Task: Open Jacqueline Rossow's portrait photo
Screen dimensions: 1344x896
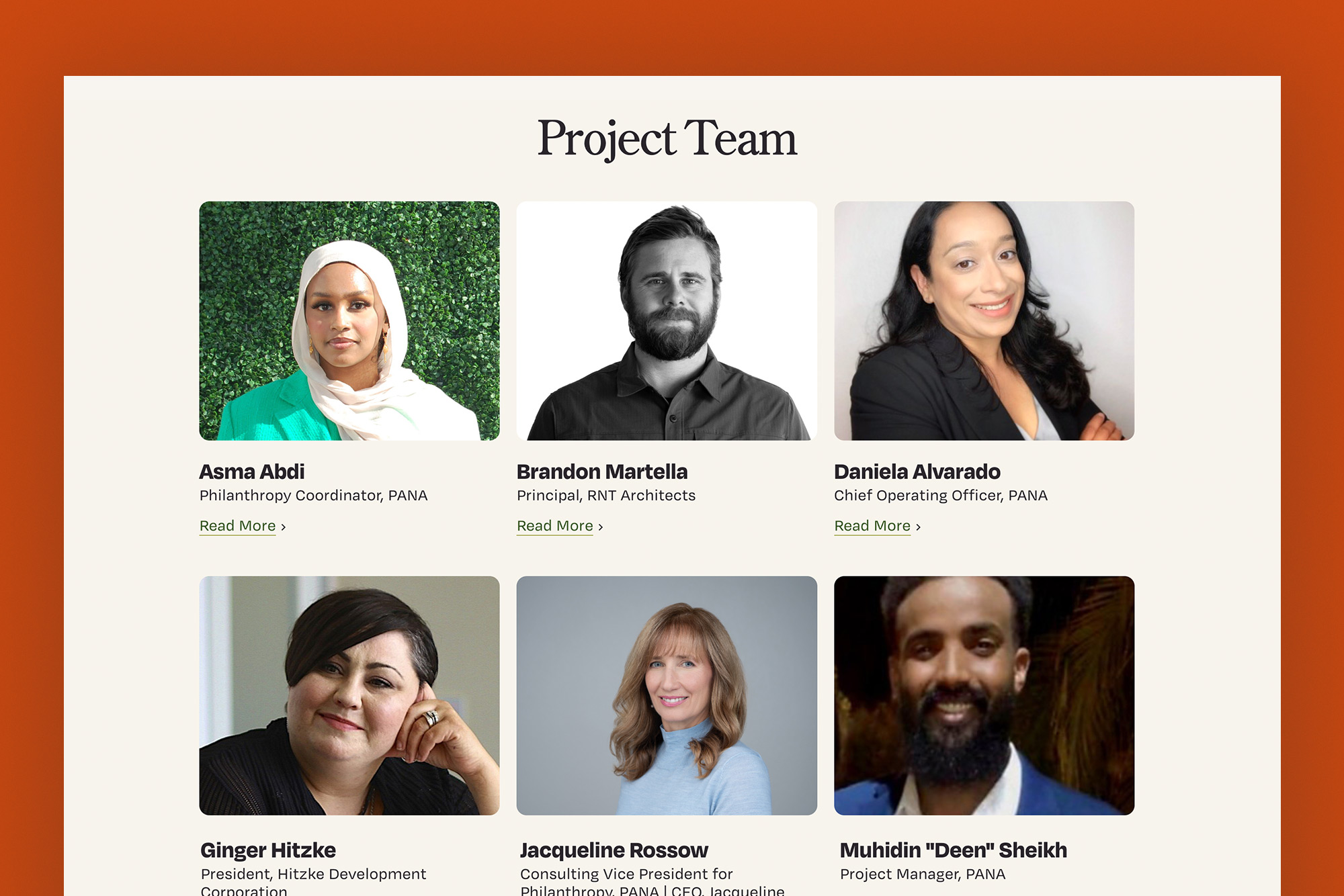Action: (x=667, y=696)
